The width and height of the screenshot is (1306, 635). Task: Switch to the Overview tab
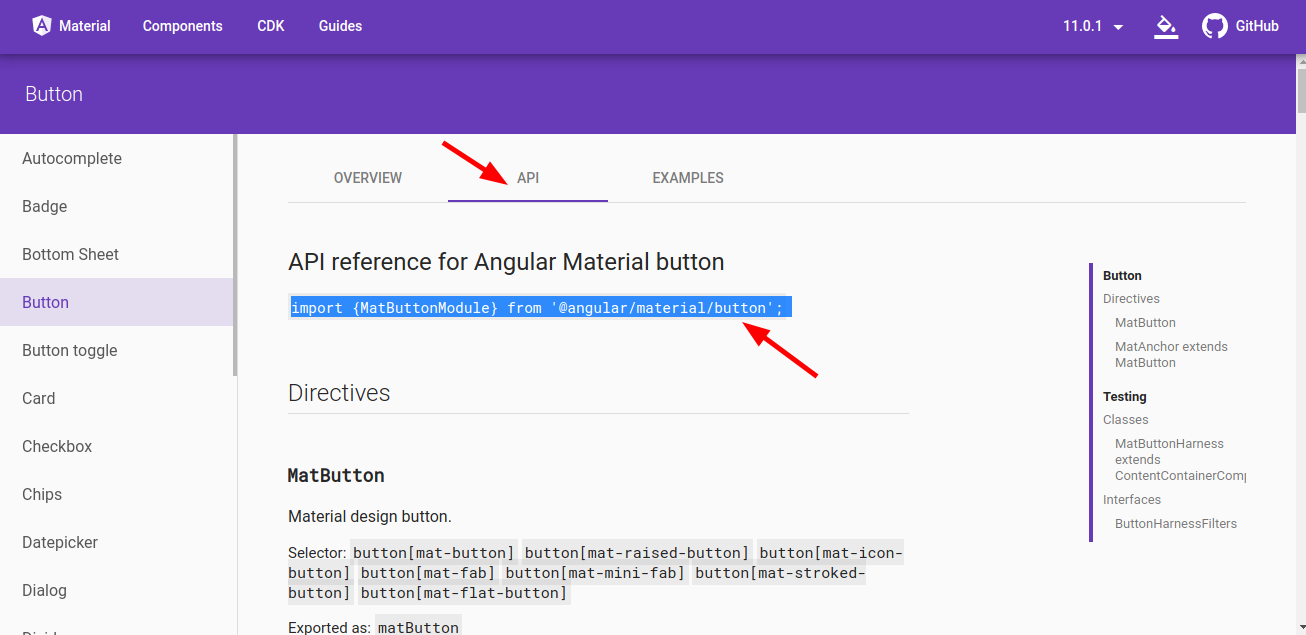(x=368, y=178)
